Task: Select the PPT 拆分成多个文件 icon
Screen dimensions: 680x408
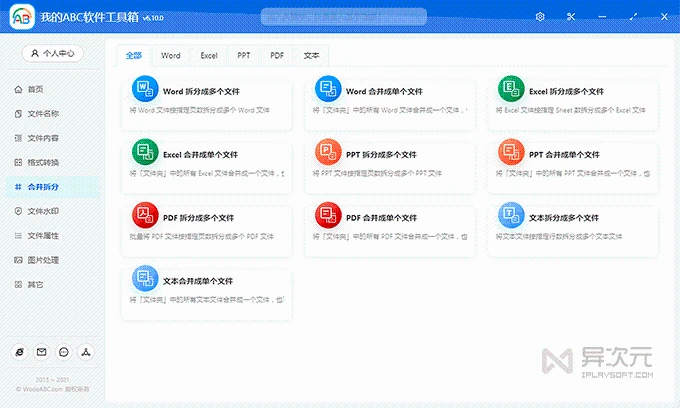Action: [x=328, y=152]
